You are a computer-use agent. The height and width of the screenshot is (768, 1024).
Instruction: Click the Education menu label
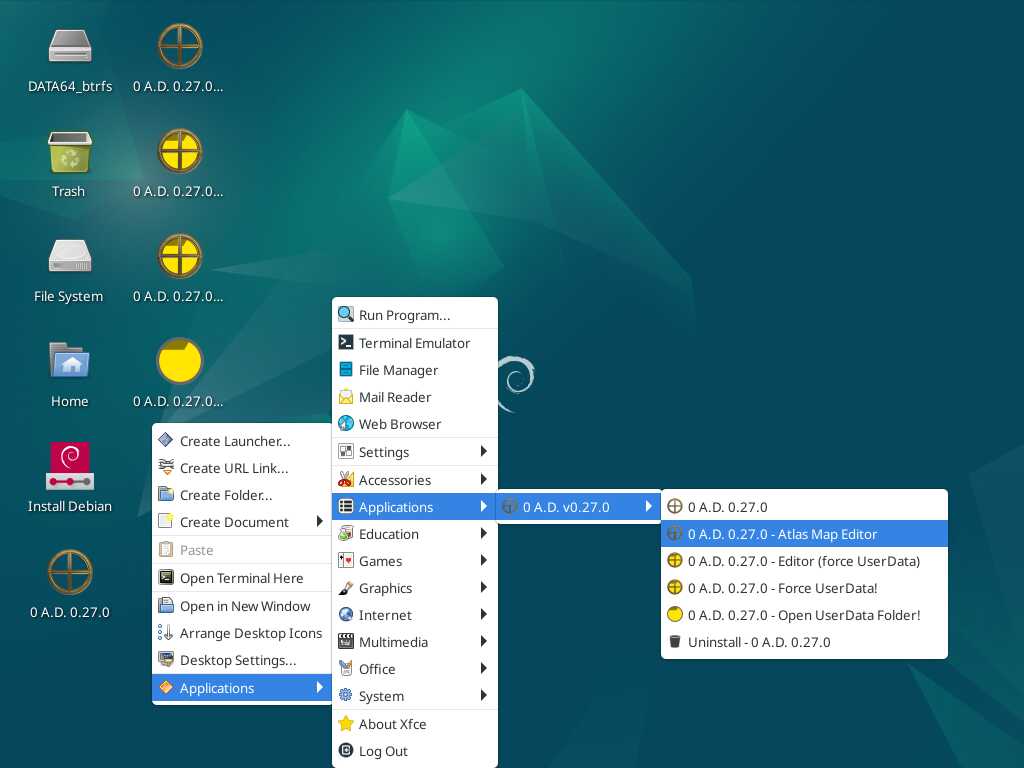(x=389, y=534)
